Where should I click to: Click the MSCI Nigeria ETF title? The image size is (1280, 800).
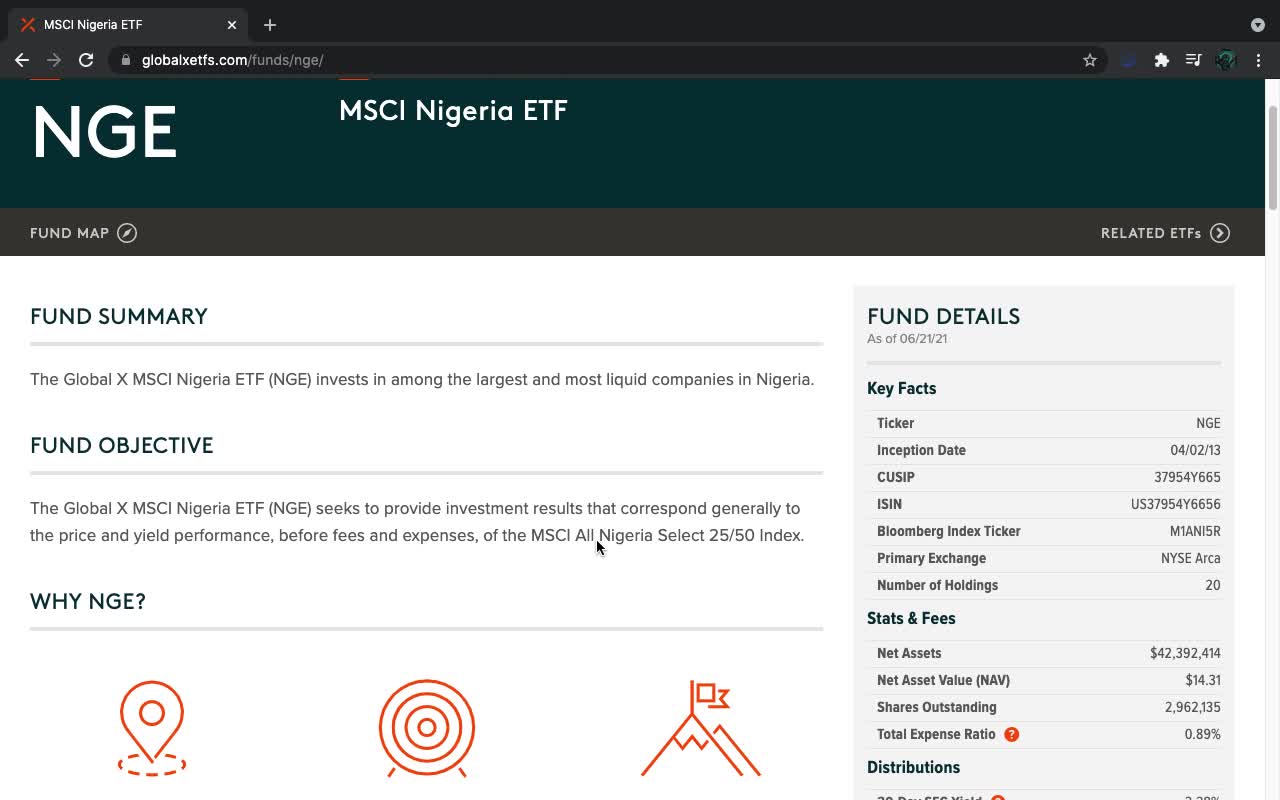coord(453,110)
